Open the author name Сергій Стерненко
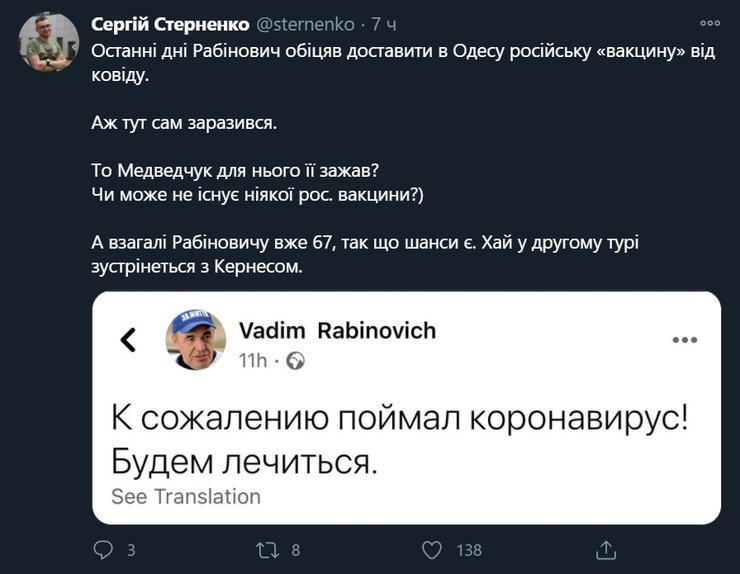This screenshot has height=574, width=740. coord(170,23)
